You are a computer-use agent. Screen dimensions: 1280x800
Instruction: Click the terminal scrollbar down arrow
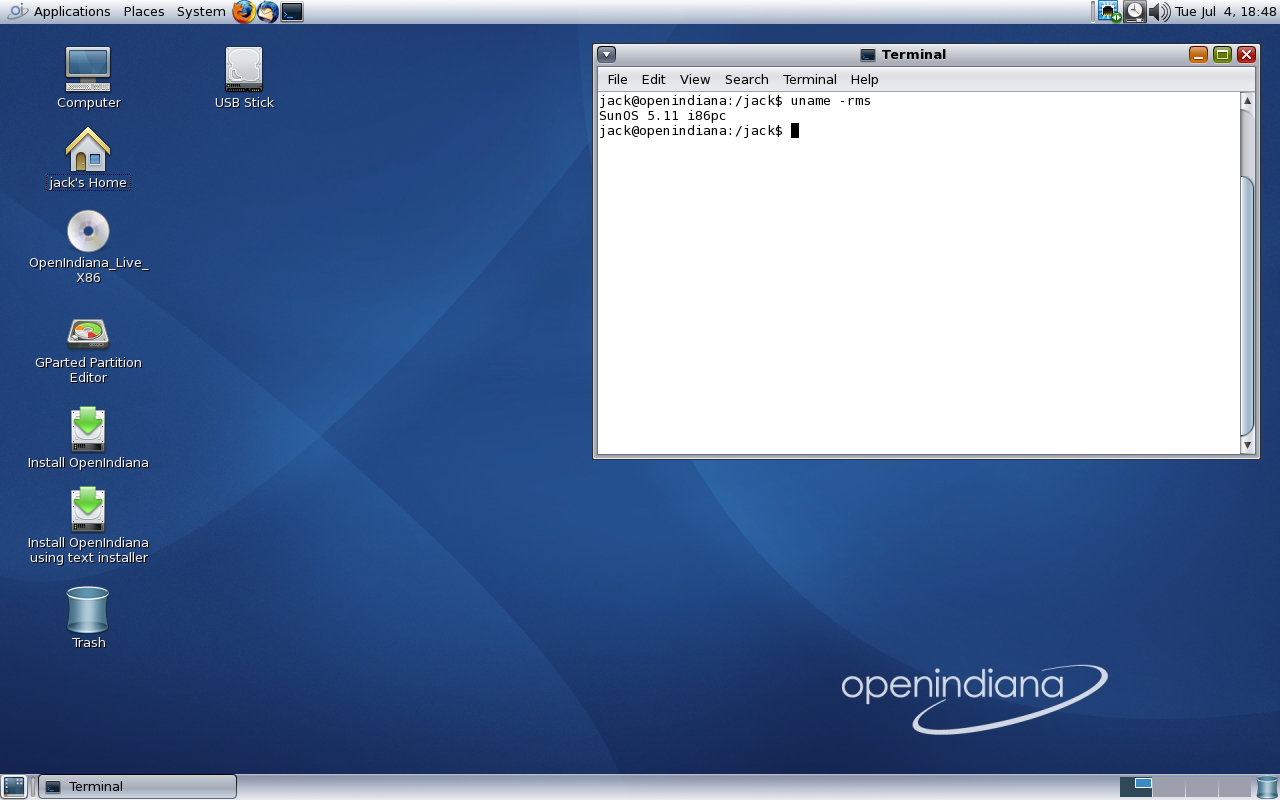[1247, 445]
